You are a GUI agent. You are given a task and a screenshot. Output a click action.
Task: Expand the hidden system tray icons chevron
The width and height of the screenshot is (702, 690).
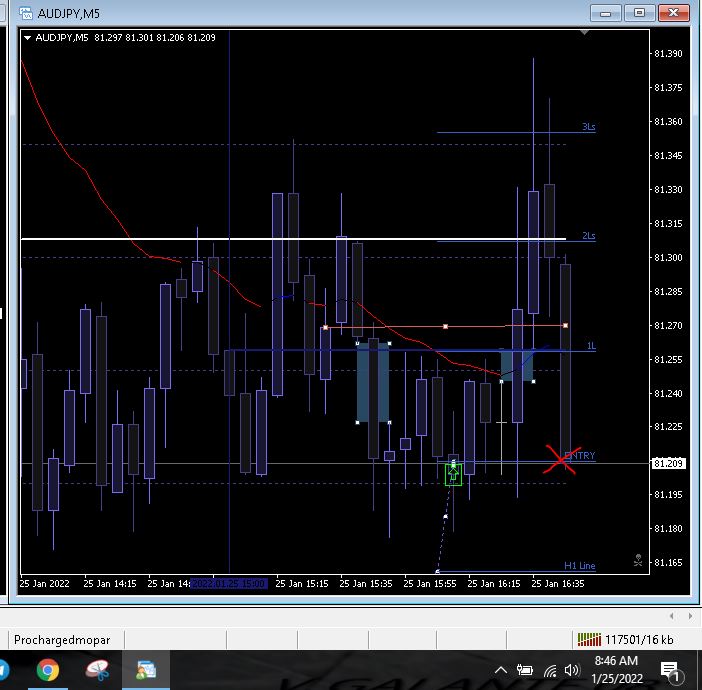tap(504, 669)
